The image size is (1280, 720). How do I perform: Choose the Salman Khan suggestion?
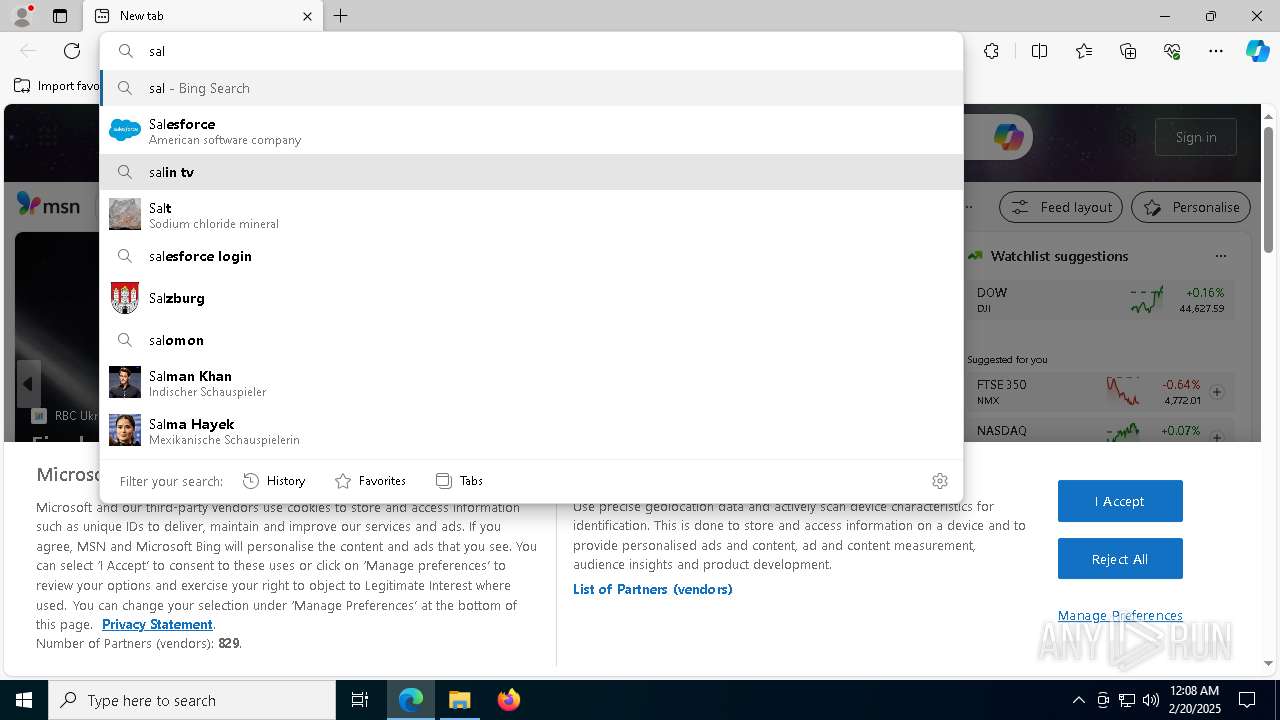pyautogui.click(x=531, y=383)
